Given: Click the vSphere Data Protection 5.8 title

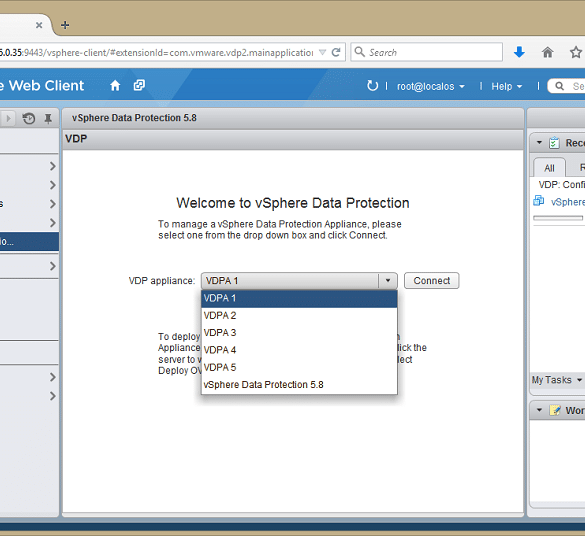Looking at the screenshot, I should (134, 118).
